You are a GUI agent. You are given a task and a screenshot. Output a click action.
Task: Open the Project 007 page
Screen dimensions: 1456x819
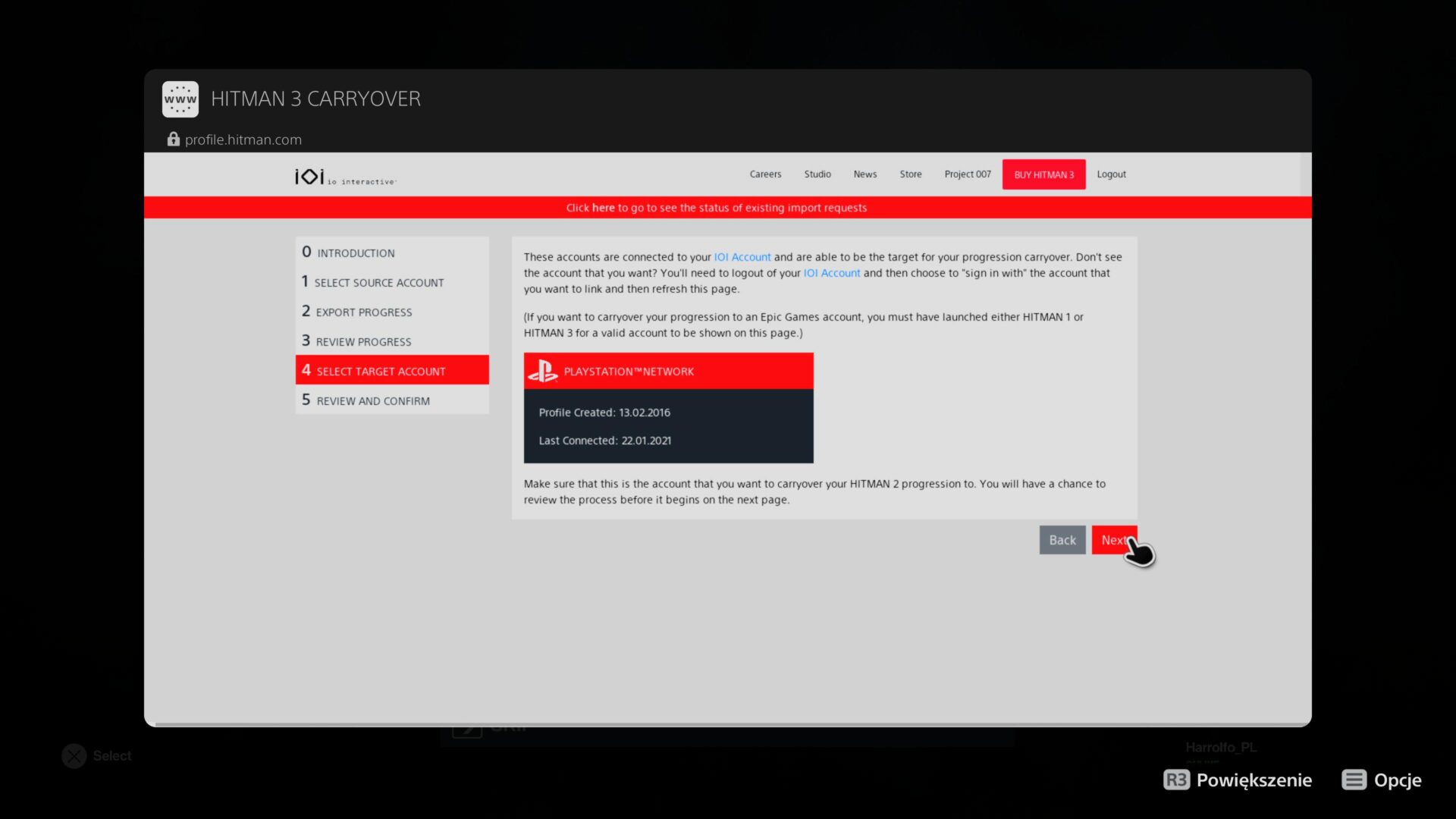pos(967,174)
